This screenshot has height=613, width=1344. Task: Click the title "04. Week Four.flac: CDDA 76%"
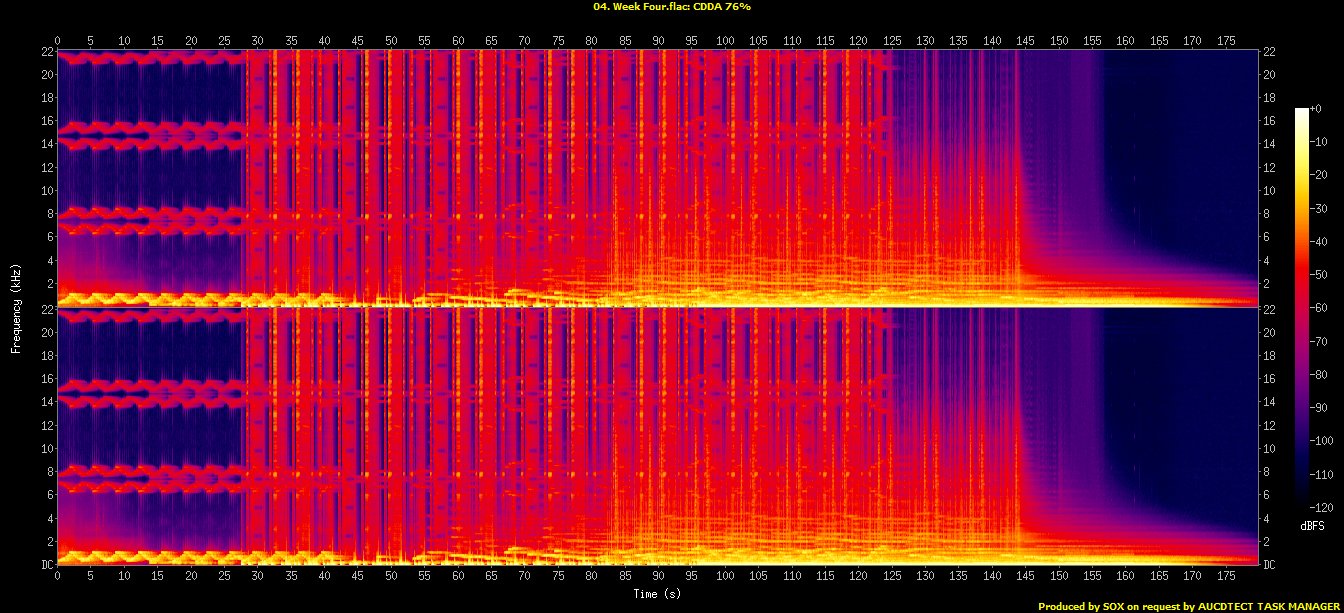point(671,6)
